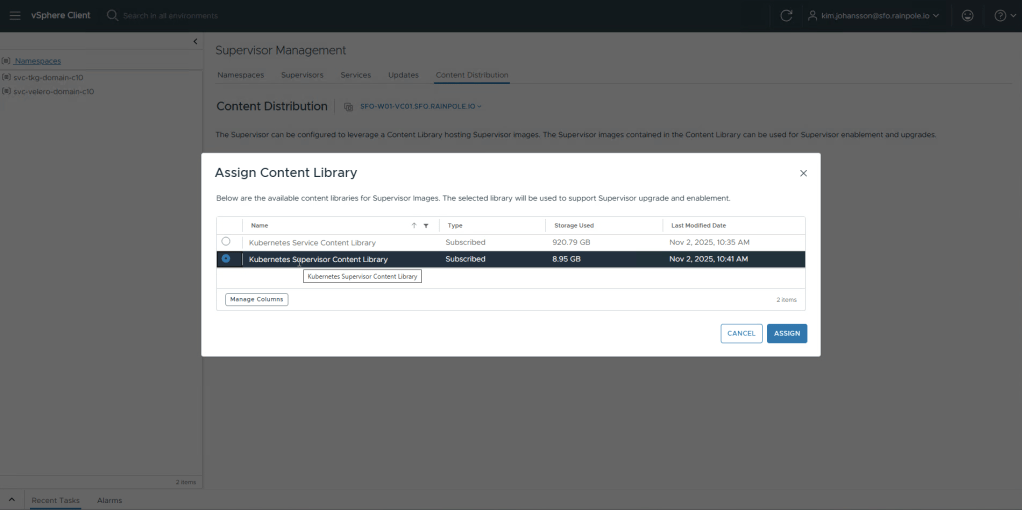Click the refresh icon in top bar
The width and height of the screenshot is (1022, 510).
click(786, 16)
